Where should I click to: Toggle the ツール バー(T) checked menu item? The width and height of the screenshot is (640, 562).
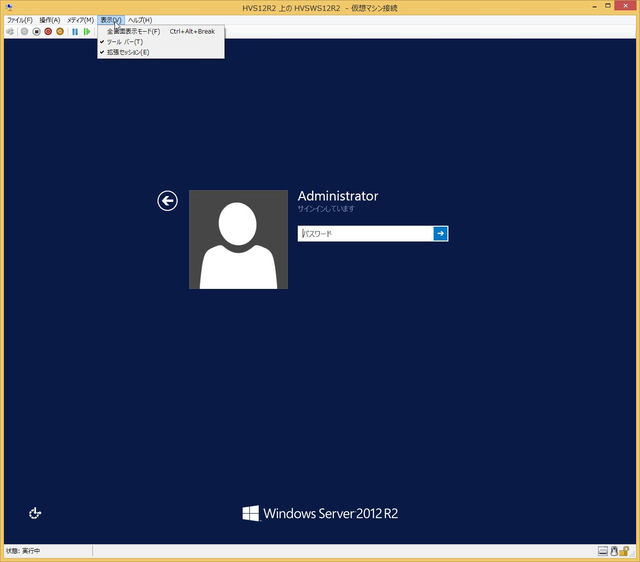pyautogui.click(x=161, y=42)
